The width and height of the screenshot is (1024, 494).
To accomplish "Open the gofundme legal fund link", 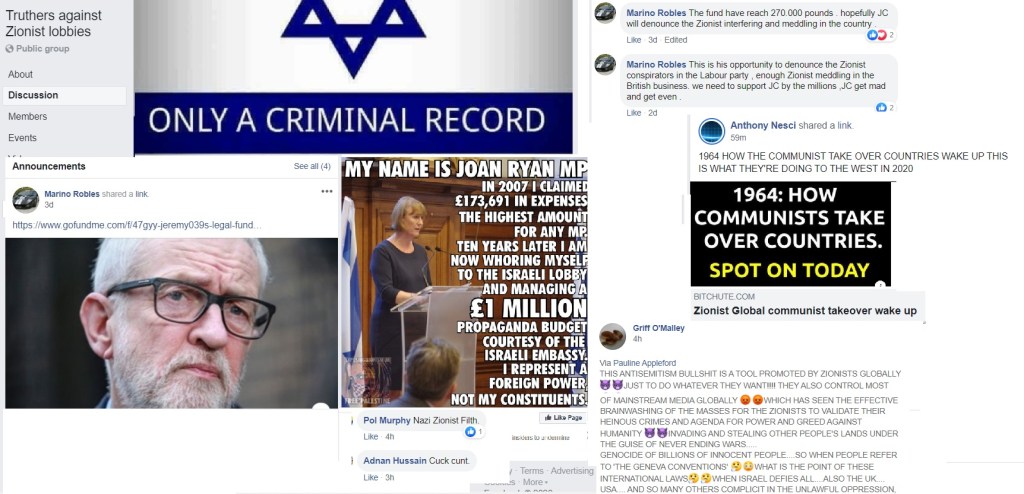I will click(x=137, y=225).
